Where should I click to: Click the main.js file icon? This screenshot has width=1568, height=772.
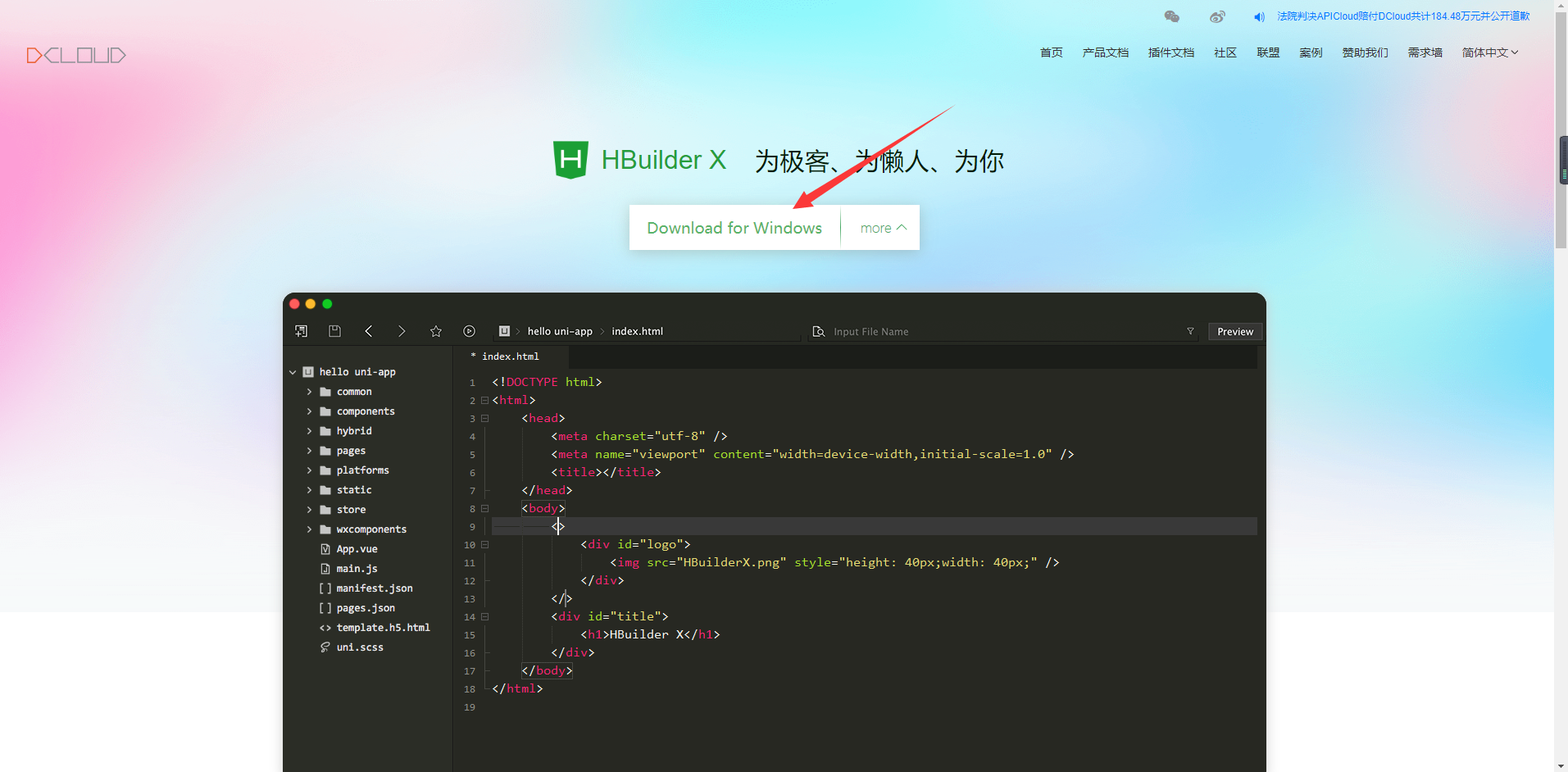coord(325,569)
